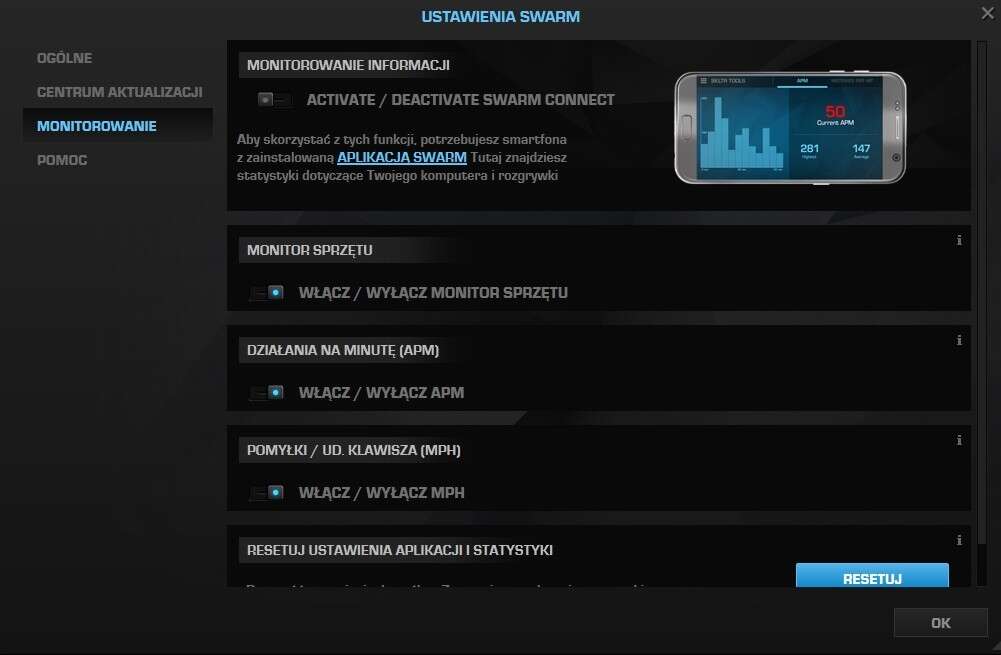Toggle Activate / Deactivate Swarm Connect switch

pyautogui.click(x=273, y=100)
